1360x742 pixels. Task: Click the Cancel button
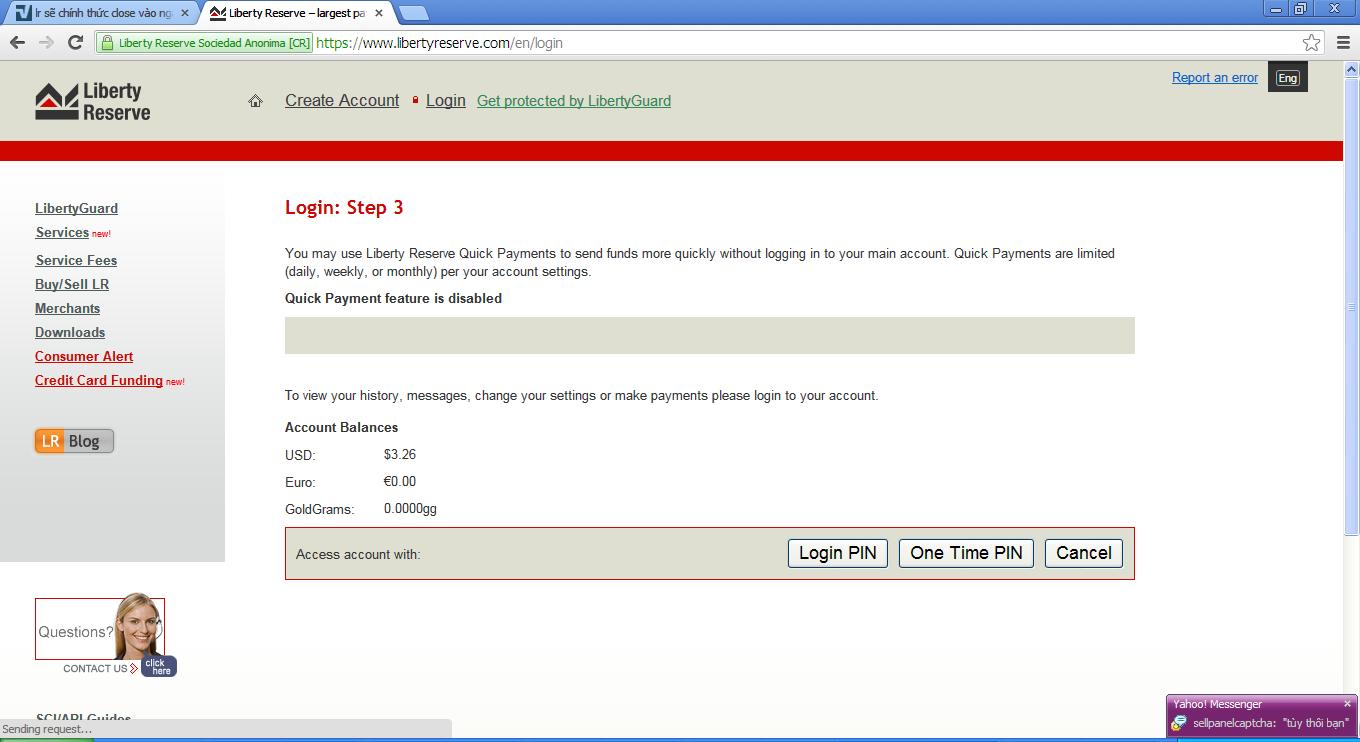point(1084,553)
